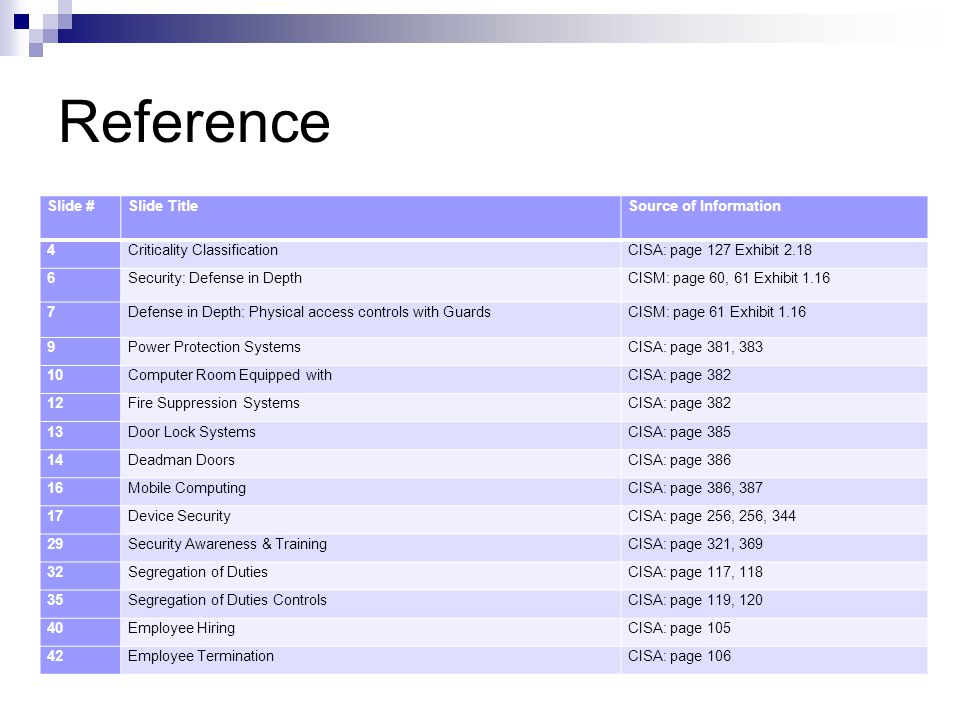Select 'Employee Hiring' cell
The width and height of the screenshot is (960, 720).
click(x=370, y=632)
